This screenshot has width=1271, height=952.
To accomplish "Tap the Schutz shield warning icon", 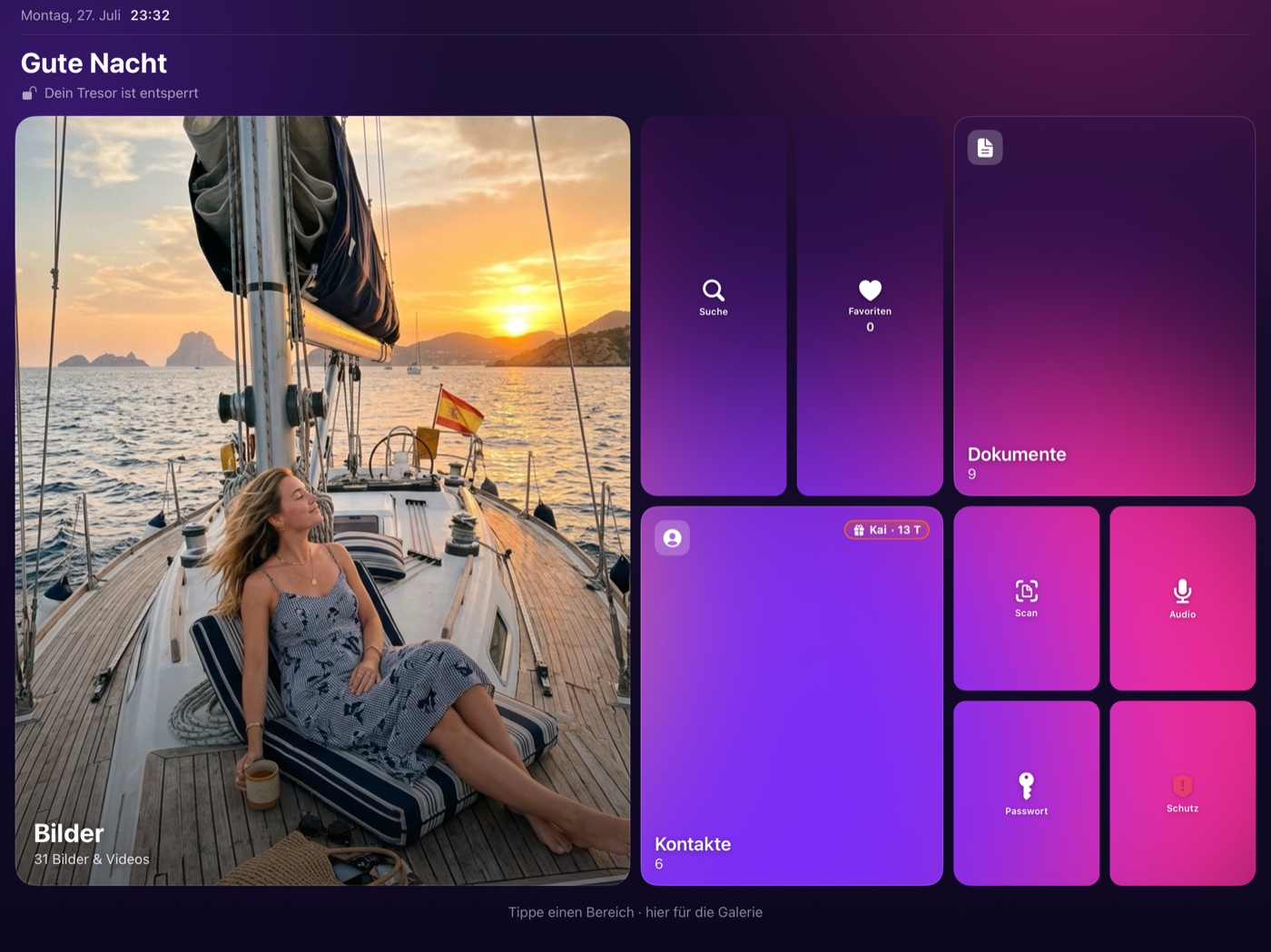I will pyautogui.click(x=1182, y=785).
